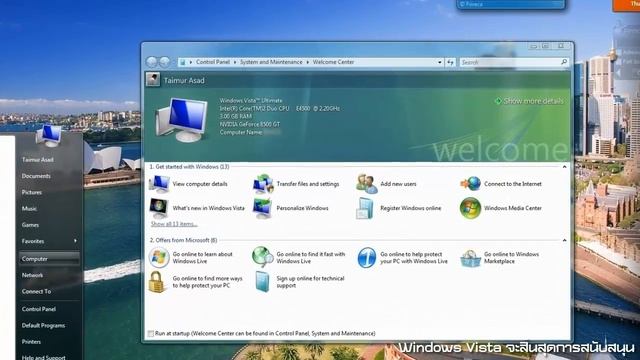Click Show all 13 items link
Screen dimensions: 640x360
(174, 224)
